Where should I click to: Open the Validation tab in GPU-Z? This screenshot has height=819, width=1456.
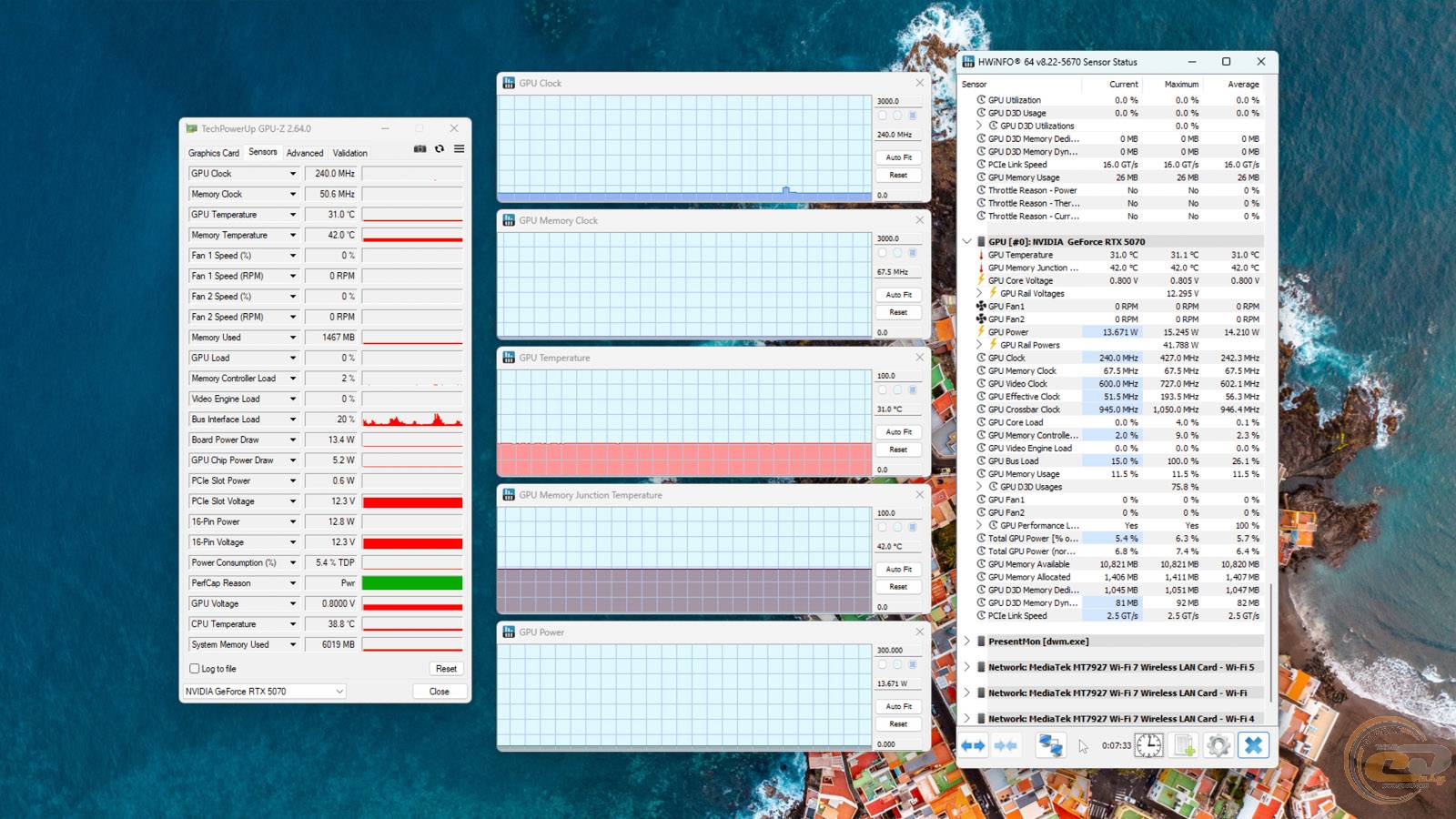click(x=350, y=153)
